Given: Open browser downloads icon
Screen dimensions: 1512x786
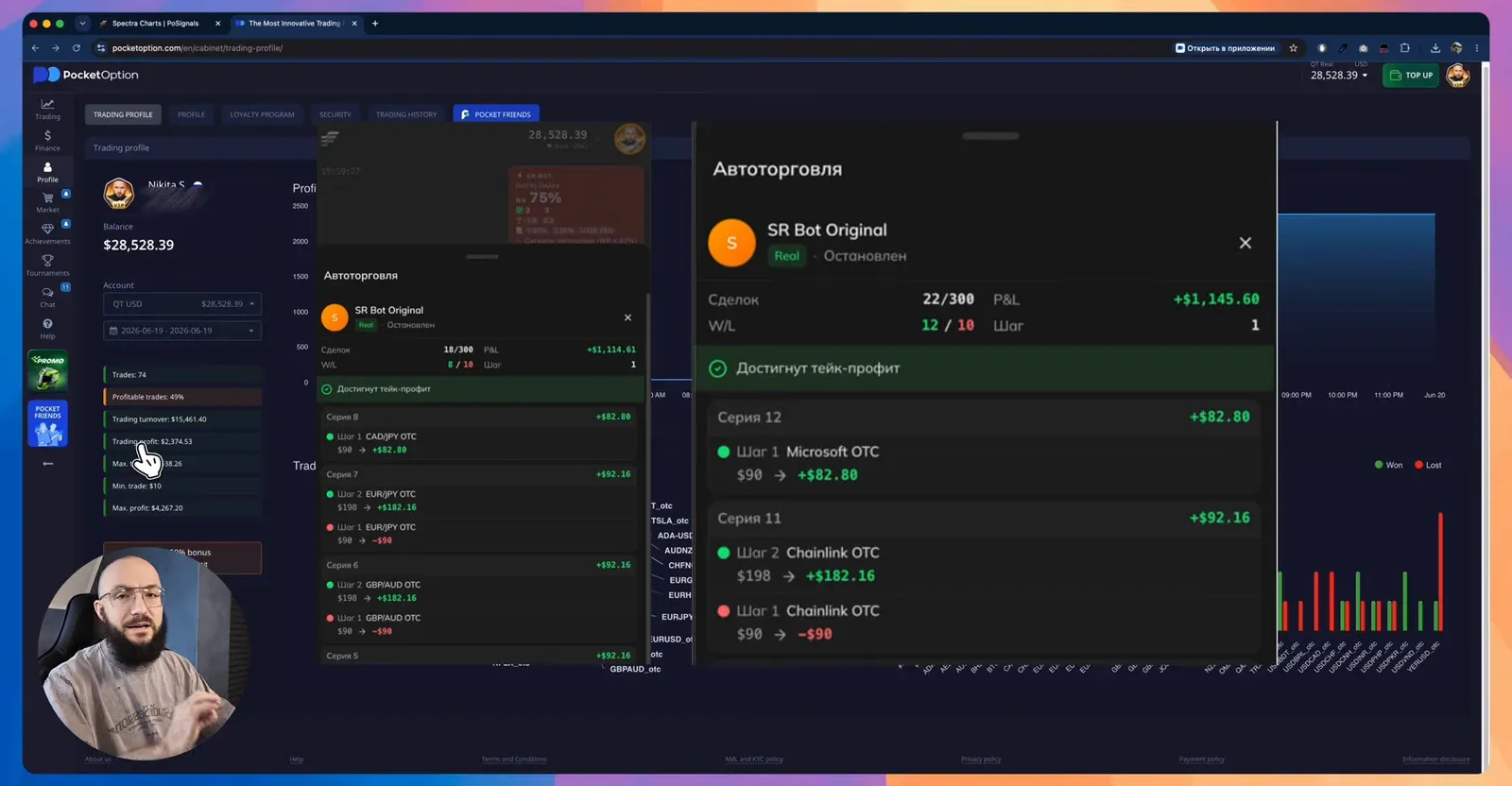Looking at the screenshot, I should pos(1435,48).
